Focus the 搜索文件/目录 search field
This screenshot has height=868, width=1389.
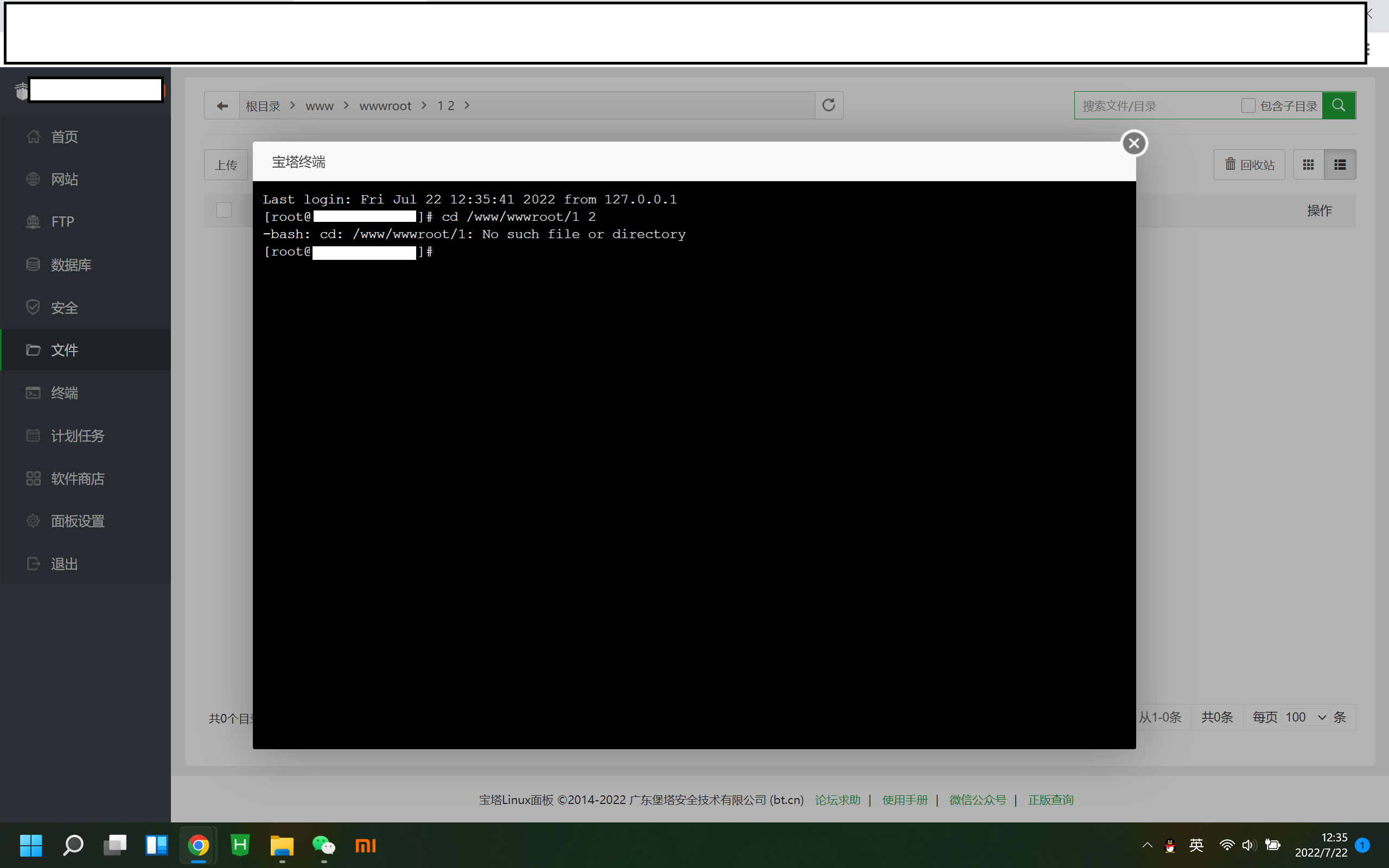(1157, 106)
